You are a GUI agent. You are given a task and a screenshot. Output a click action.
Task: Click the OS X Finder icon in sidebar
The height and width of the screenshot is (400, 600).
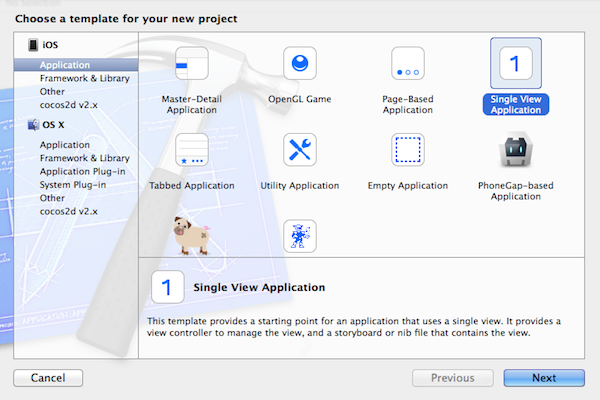[34, 125]
